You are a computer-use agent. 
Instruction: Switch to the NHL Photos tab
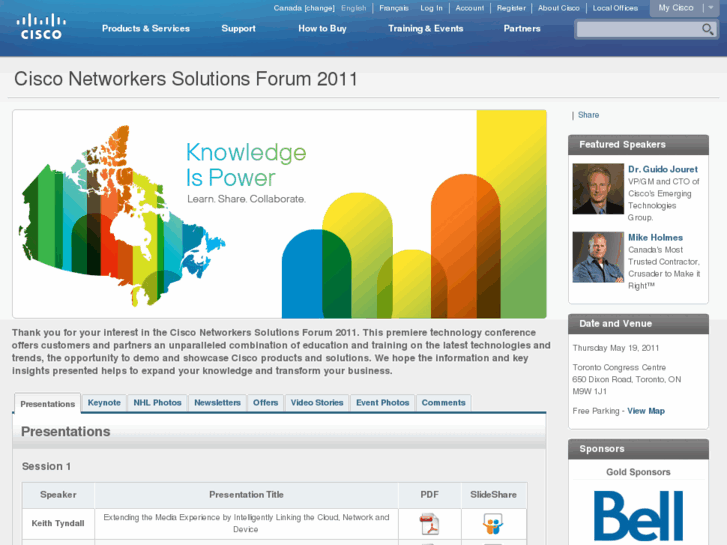157,403
